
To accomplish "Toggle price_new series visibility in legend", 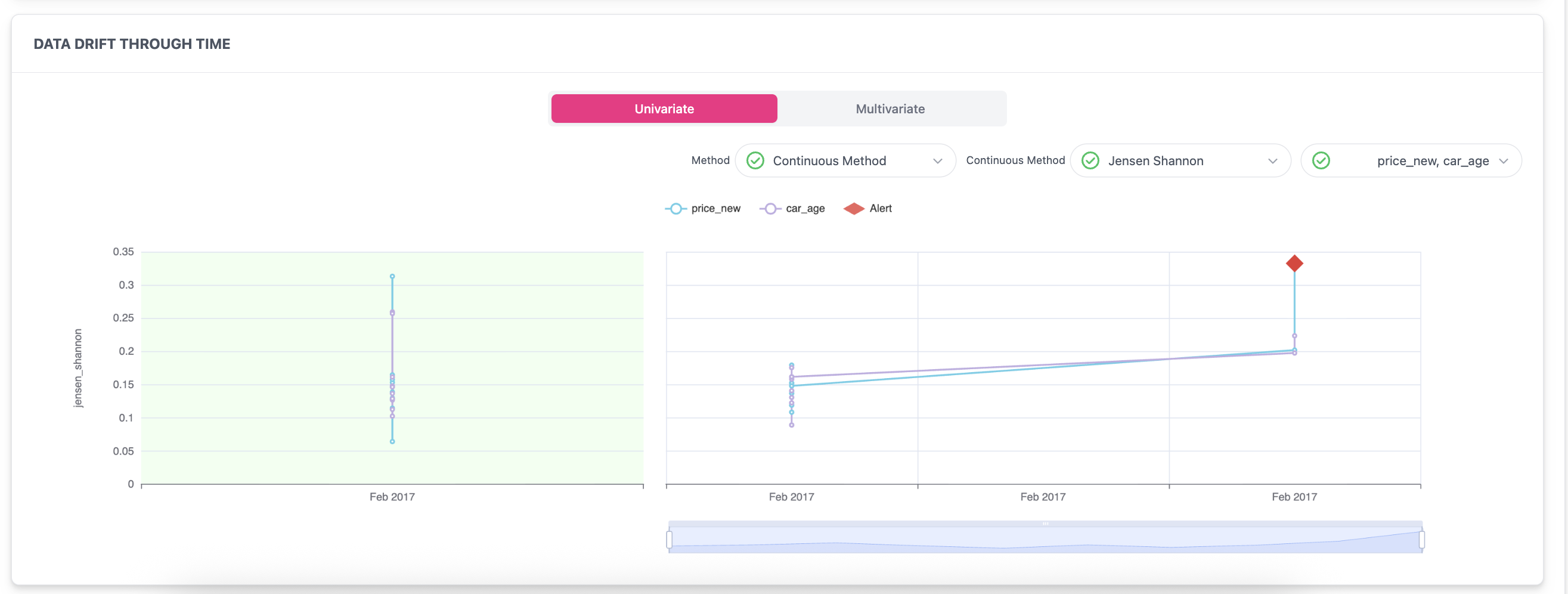I will (703, 209).
